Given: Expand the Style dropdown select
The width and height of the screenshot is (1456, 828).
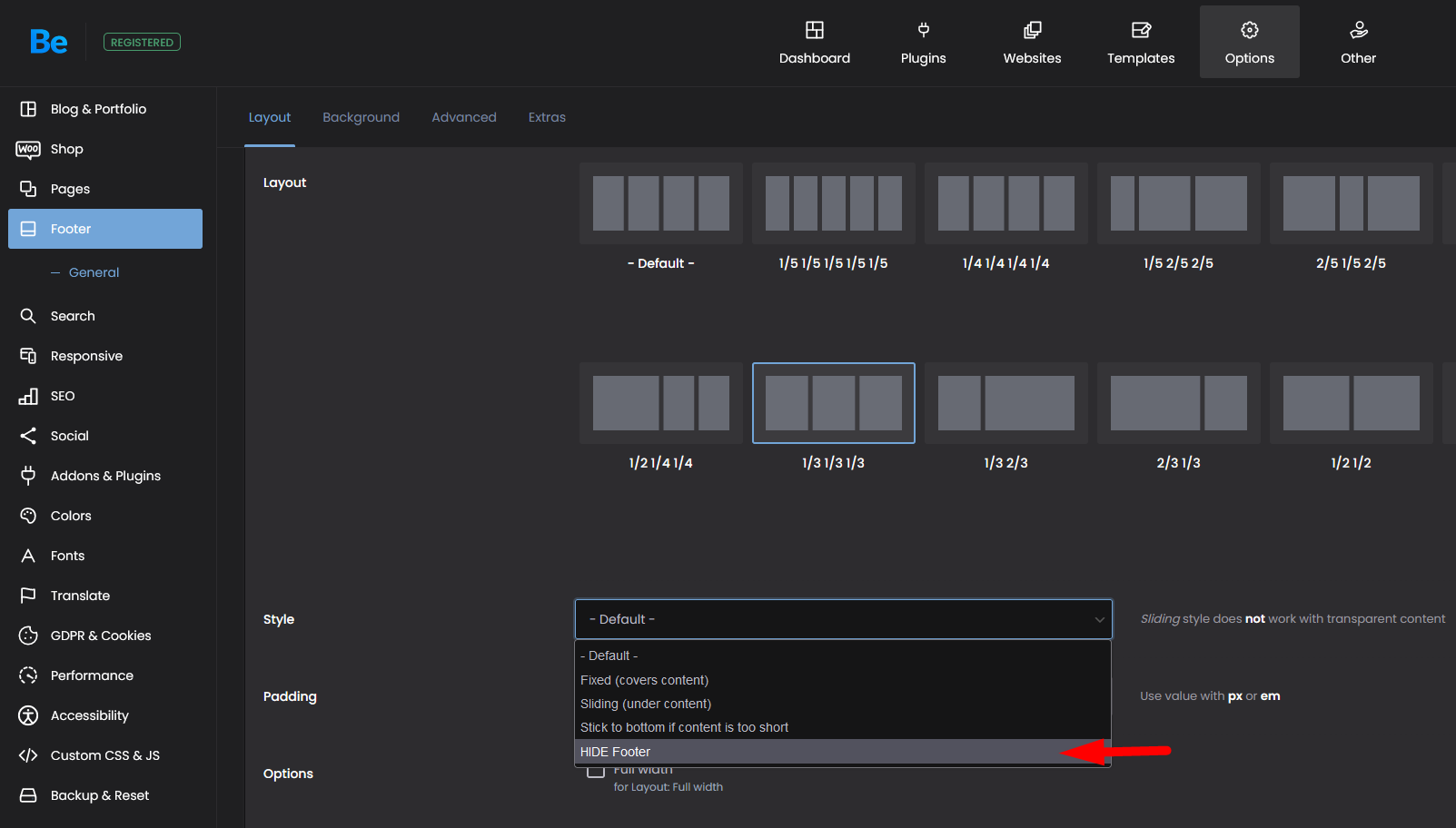Looking at the screenshot, I should tap(844, 619).
